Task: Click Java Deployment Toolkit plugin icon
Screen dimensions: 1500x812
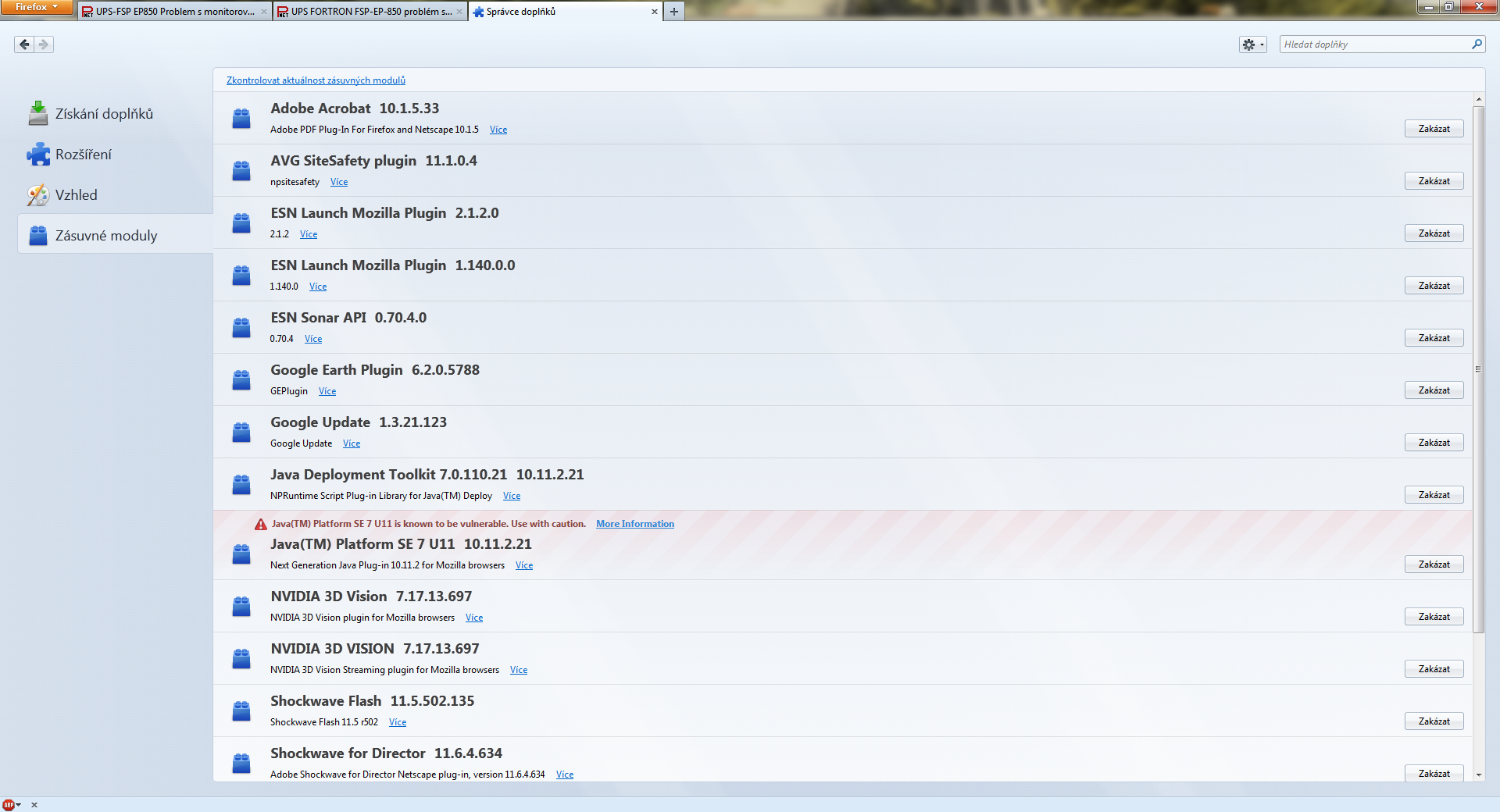Action: point(241,484)
